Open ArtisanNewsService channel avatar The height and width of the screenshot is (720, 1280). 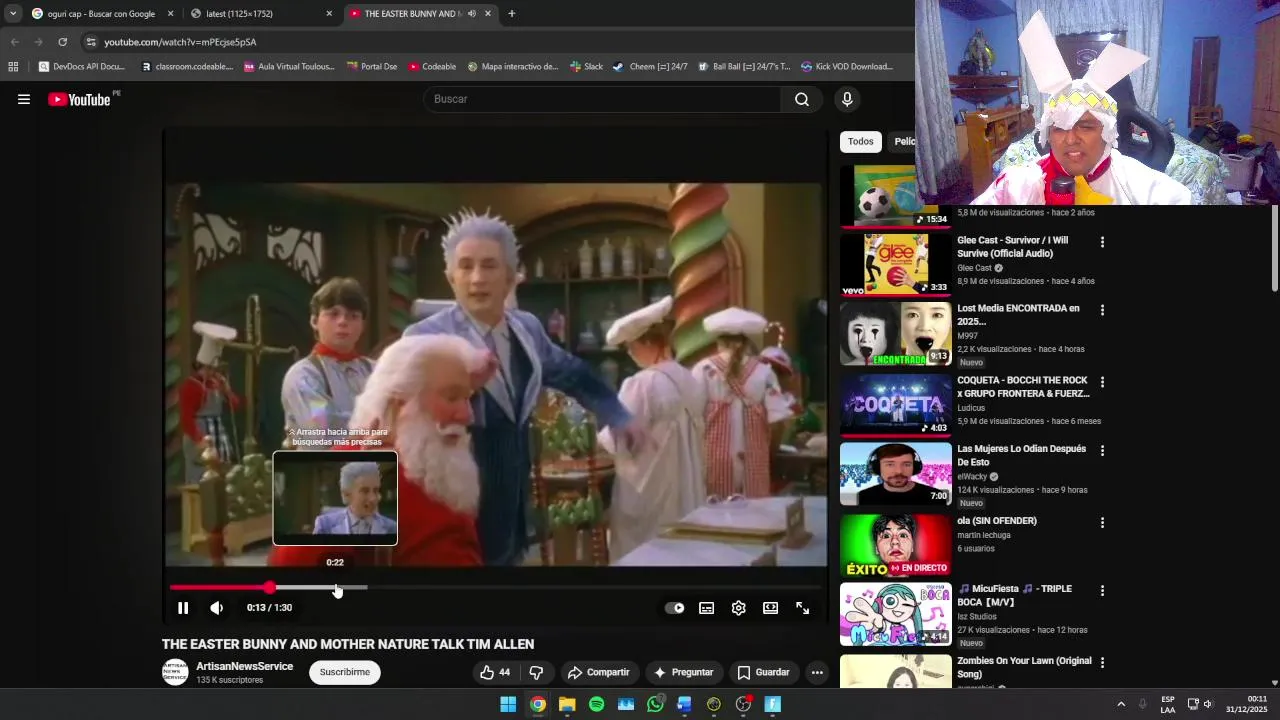tap(175, 672)
